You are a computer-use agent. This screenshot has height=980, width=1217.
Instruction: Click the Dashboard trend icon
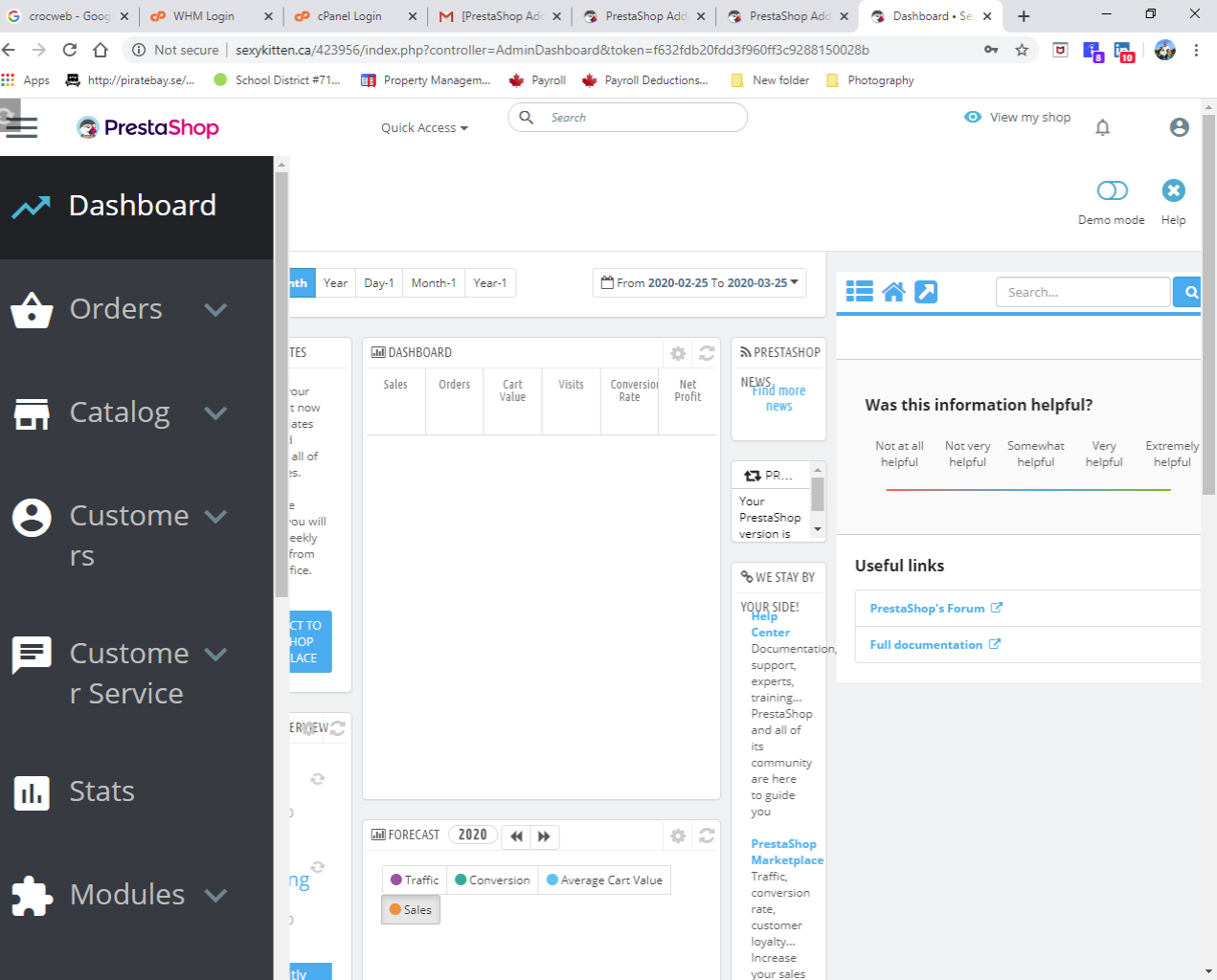tap(32, 206)
